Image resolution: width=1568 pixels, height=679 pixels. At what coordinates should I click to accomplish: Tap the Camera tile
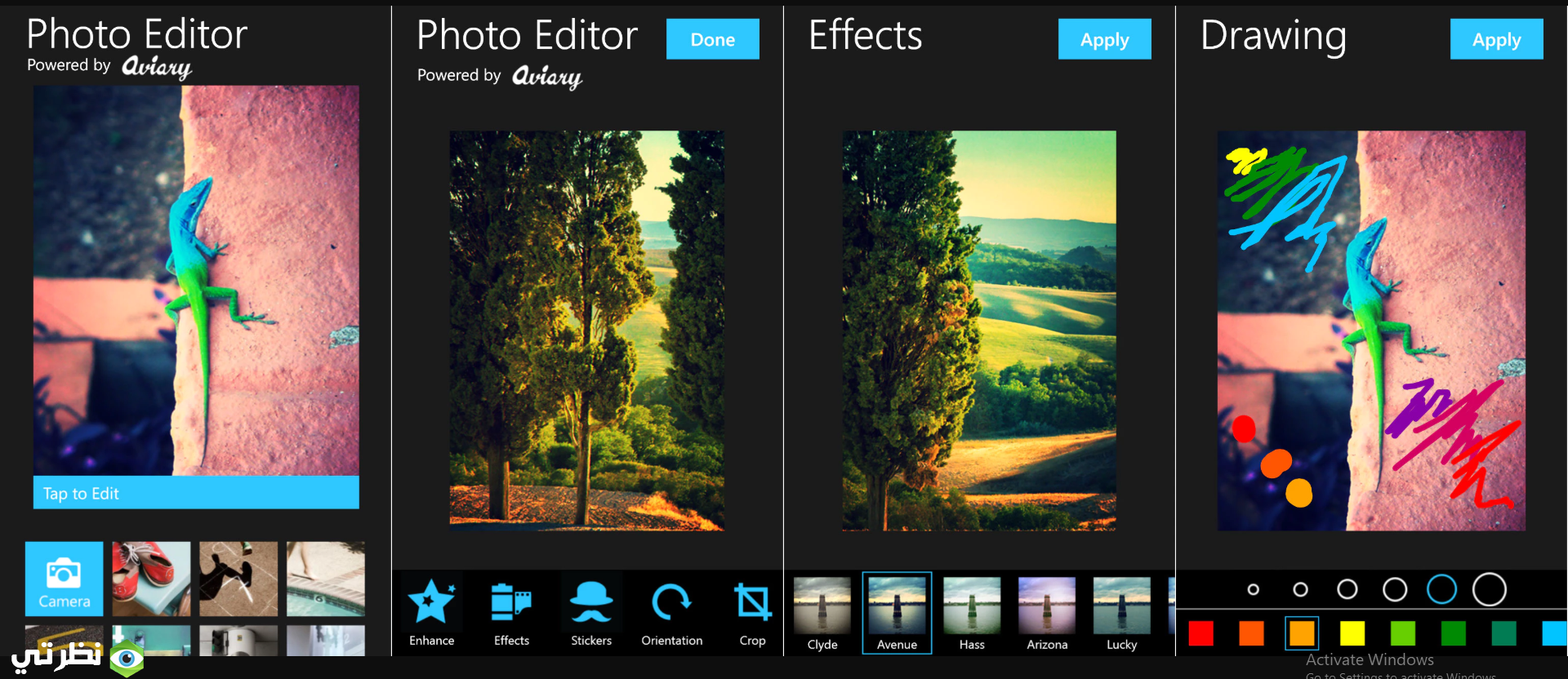65,578
